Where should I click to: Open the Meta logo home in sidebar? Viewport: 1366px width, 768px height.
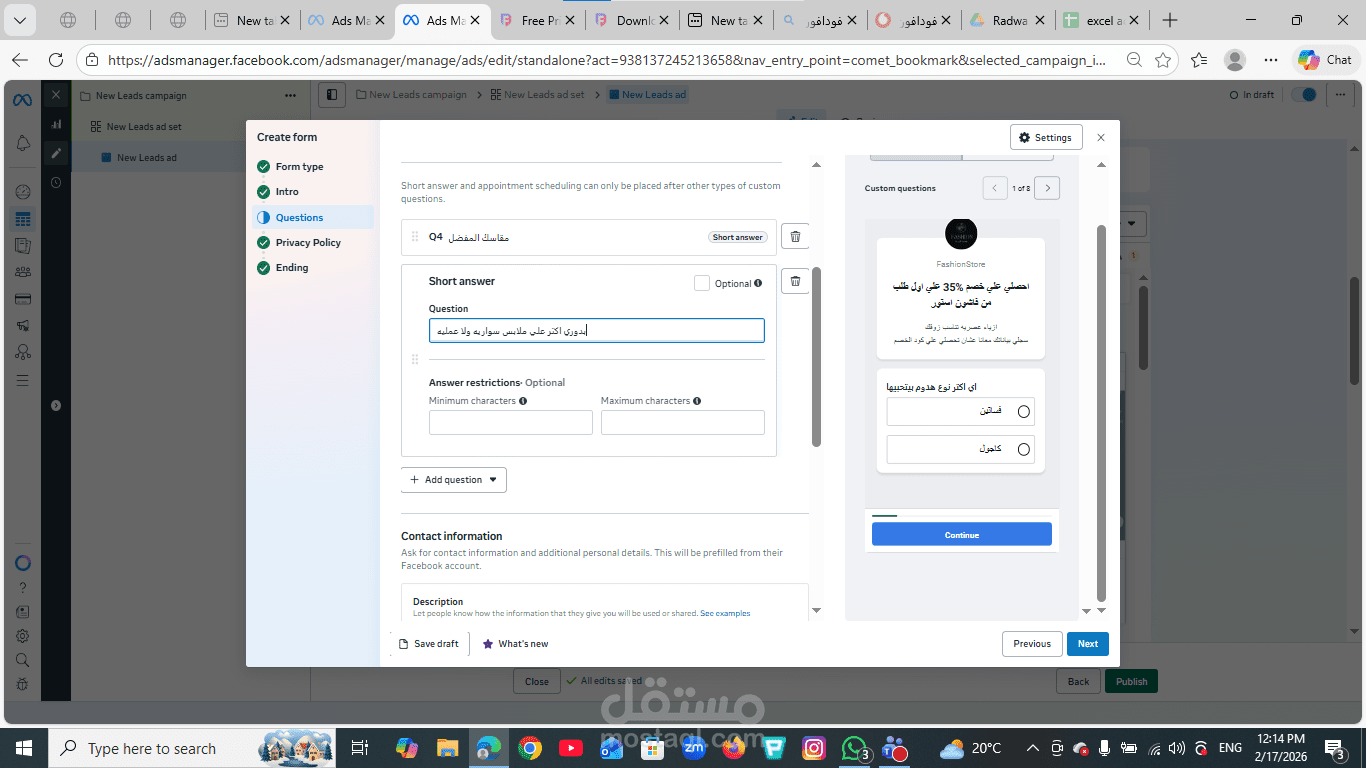tap(22, 100)
